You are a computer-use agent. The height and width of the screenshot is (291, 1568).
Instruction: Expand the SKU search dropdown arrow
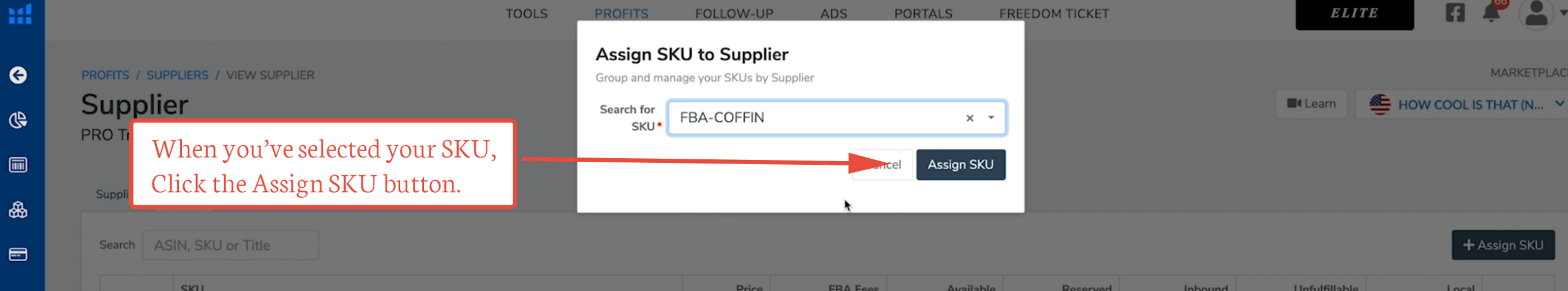[x=991, y=118]
